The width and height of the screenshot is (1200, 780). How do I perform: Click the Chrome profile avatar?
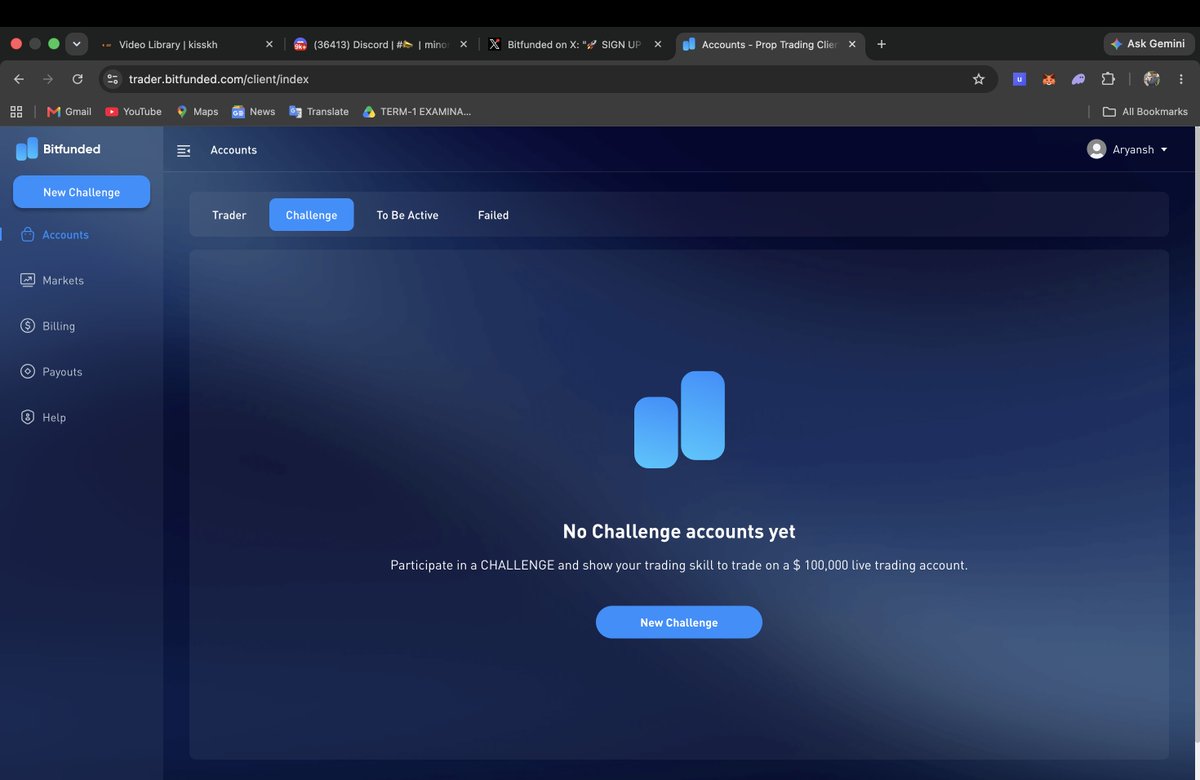[x=1152, y=79]
